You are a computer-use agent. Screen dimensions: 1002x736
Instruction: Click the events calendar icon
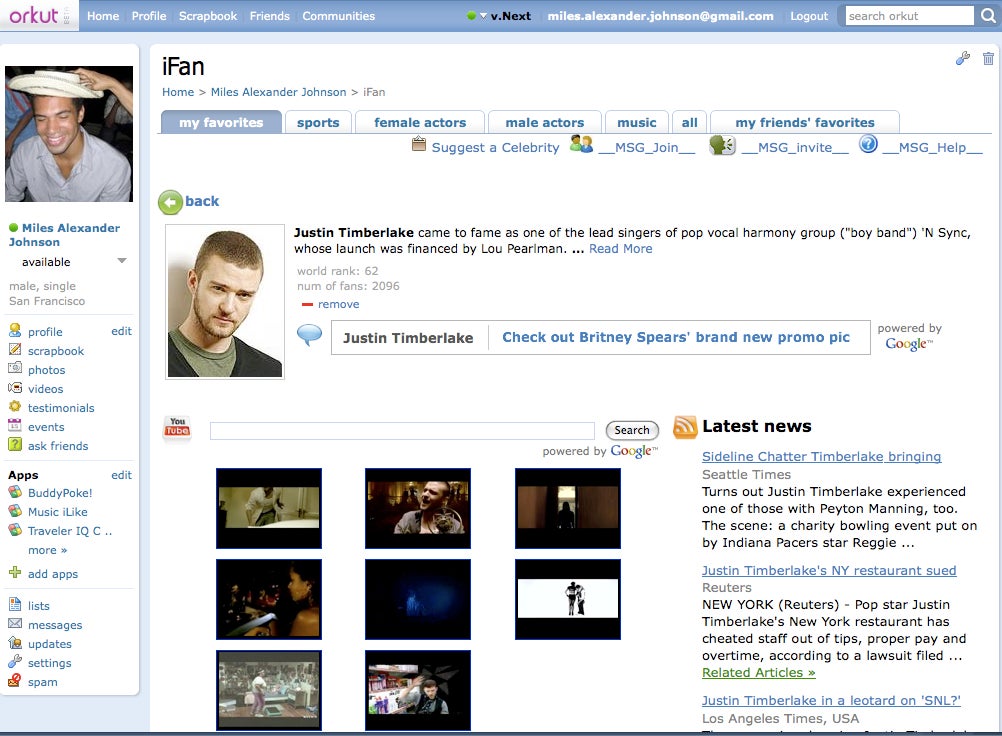(x=15, y=425)
